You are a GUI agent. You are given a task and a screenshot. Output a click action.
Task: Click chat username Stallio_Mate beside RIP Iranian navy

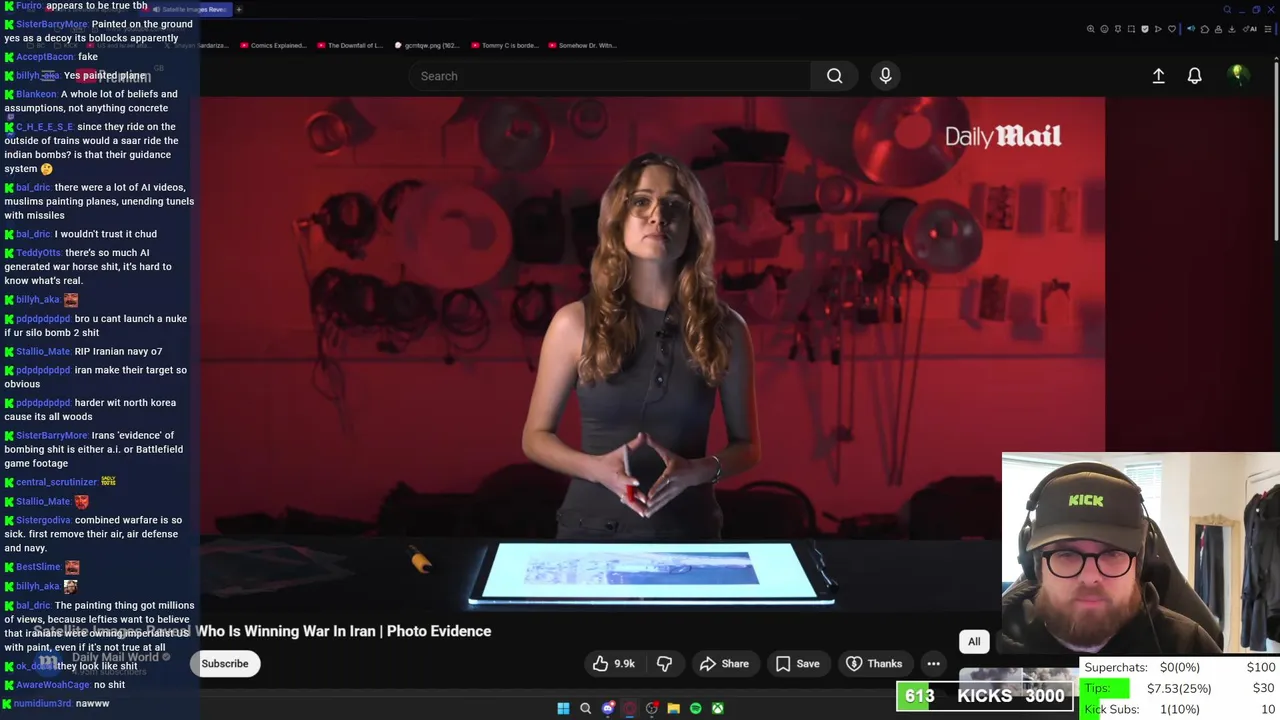coord(43,352)
